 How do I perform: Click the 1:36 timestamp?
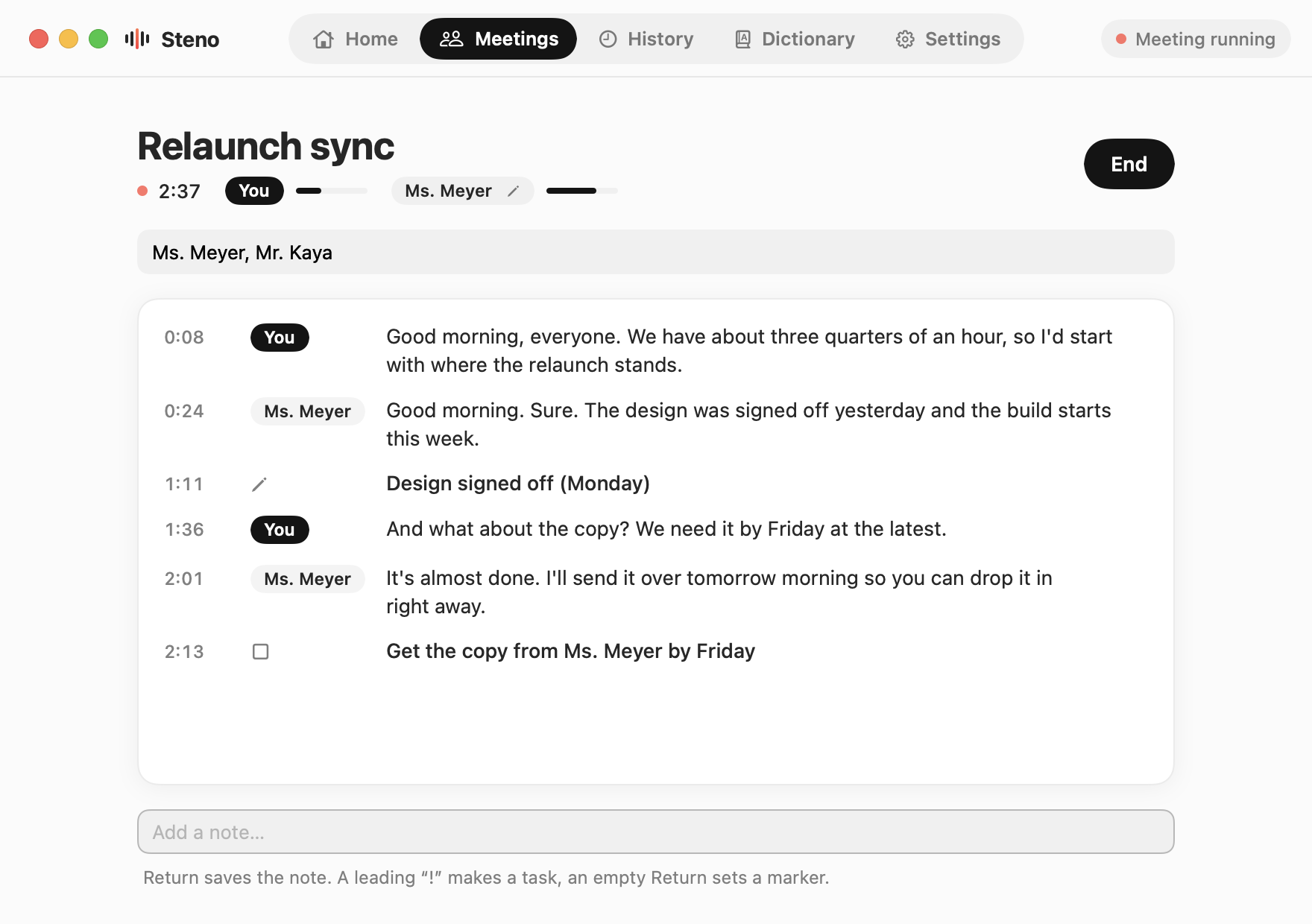(x=184, y=530)
